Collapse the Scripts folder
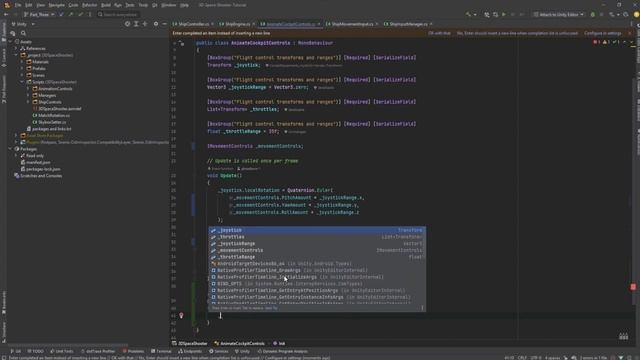 22,82
